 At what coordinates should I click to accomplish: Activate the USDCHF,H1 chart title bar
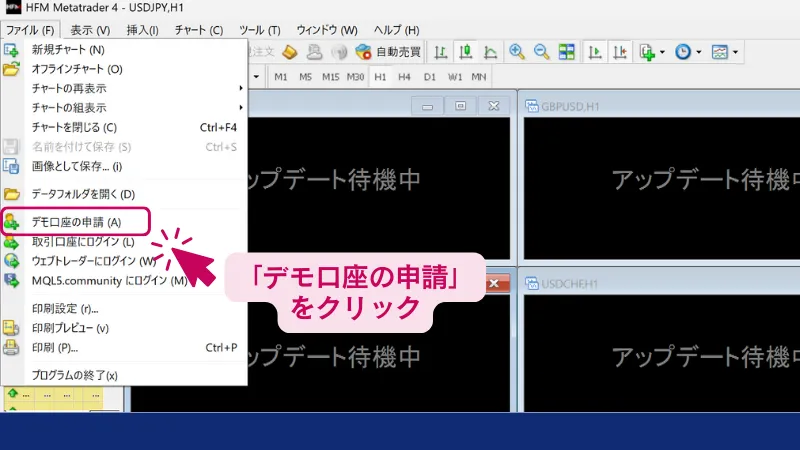pyautogui.click(x=662, y=284)
